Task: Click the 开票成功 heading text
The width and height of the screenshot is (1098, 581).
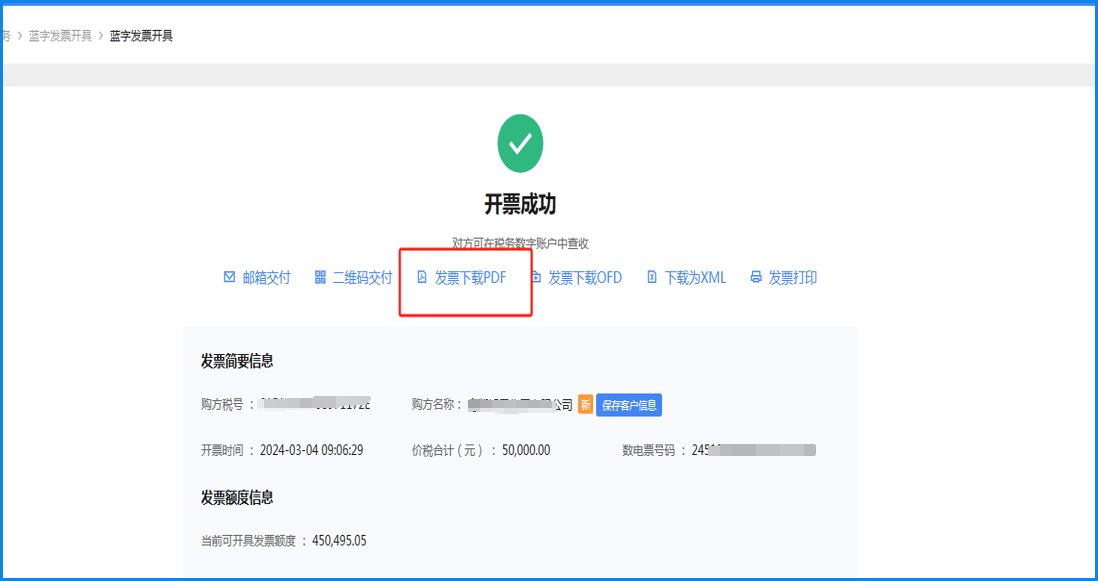Action: 520,204
